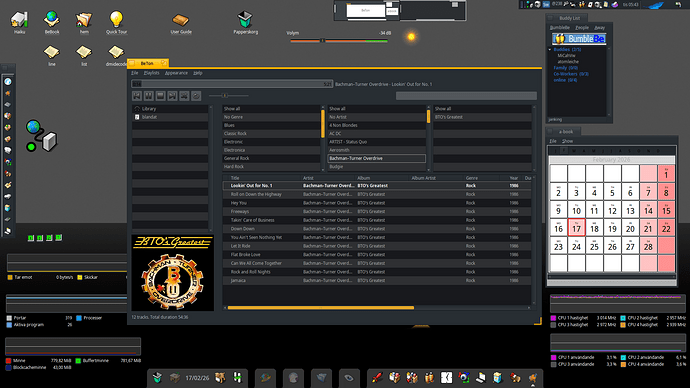Click Show all in the genre list
Screen dimensions: 690x388
pyautogui.click(x=272, y=109)
